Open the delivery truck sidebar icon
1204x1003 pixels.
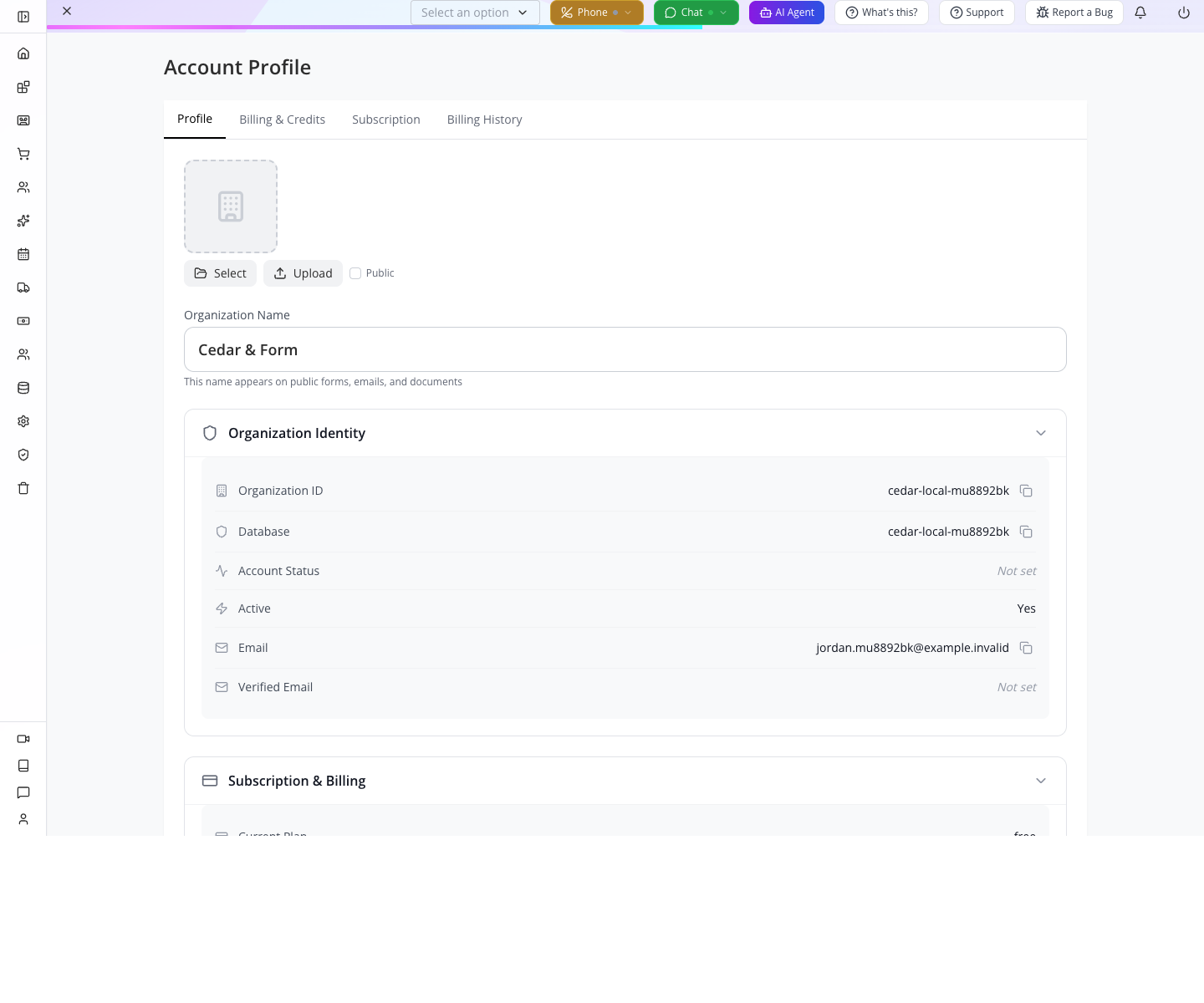click(23, 288)
